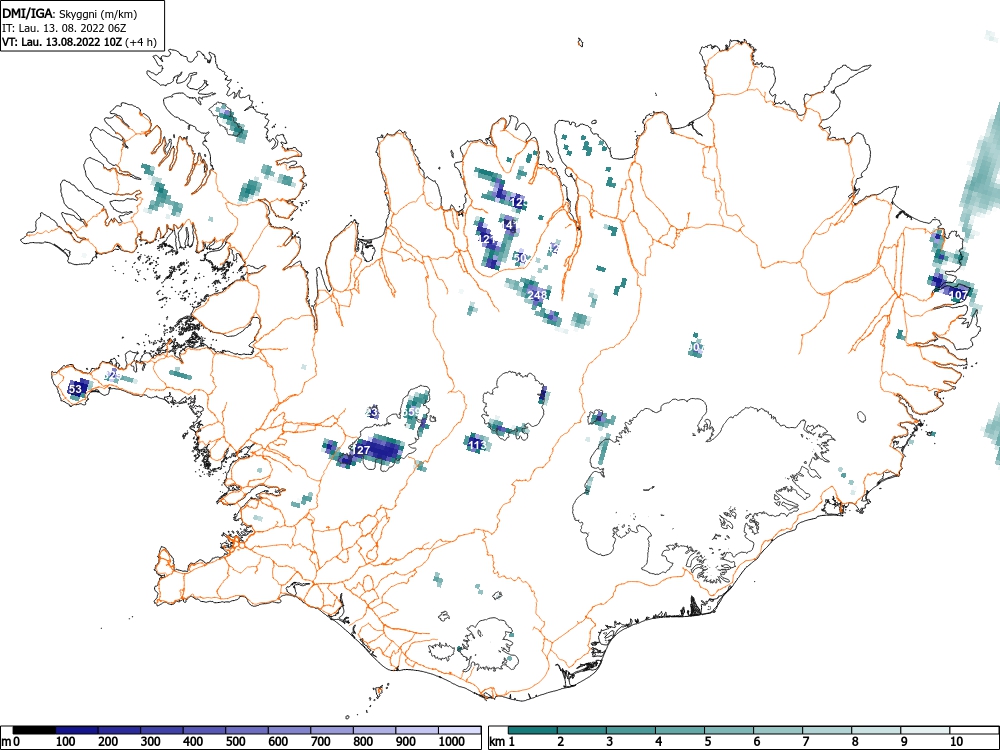Click the '400' label on the metre scale
The width and height of the screenshot is (1000, 750).
(x=193, y=742)
